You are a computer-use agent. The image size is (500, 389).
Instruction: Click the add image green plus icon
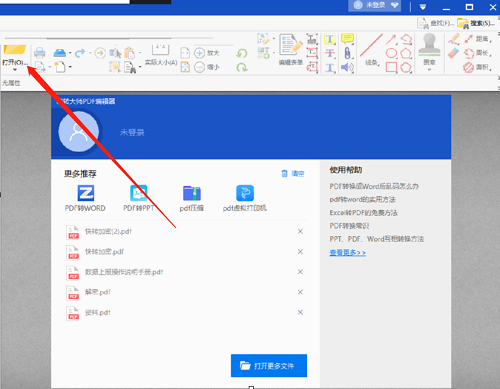tap(263, 53)
